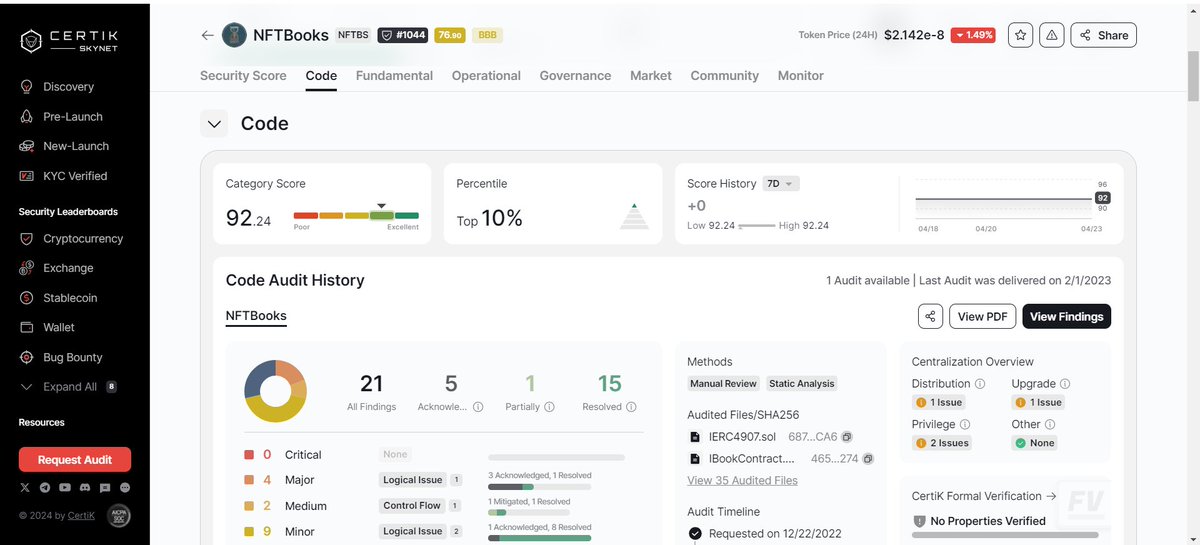
Task: Click the NFTBooks project avatar
Action: tap(234, 35)
